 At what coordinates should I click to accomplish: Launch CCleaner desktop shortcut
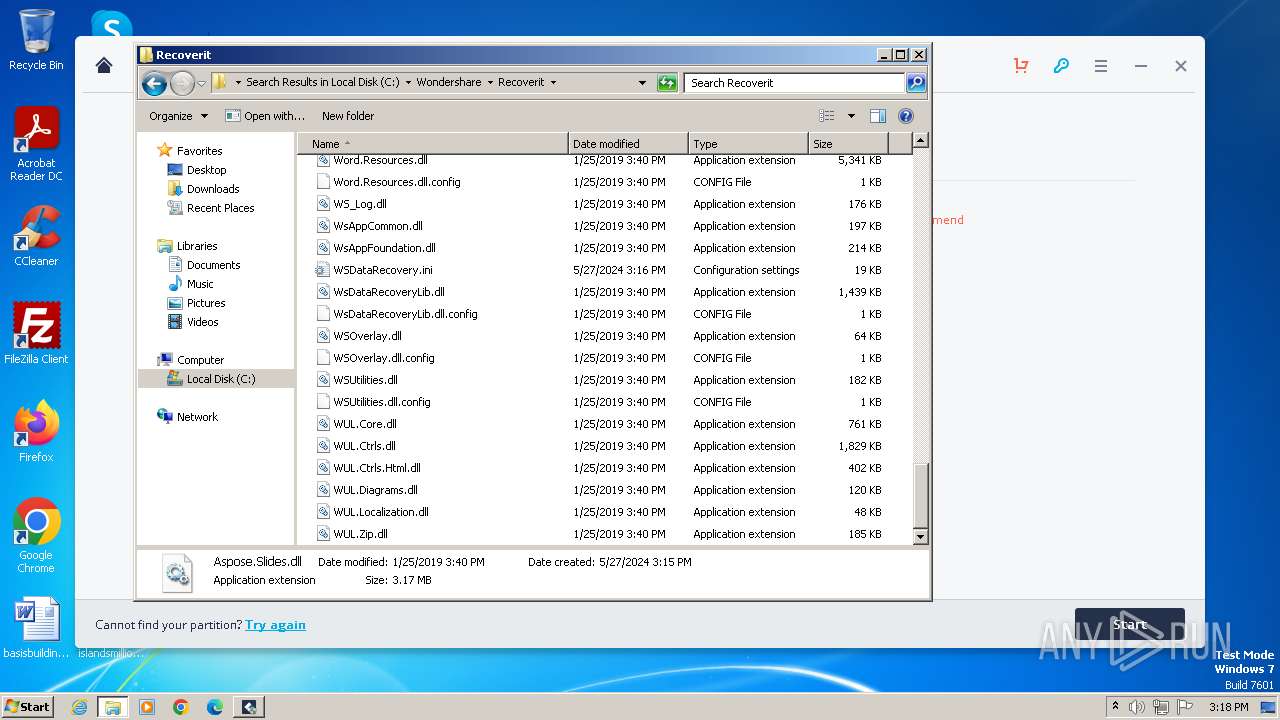36,236
